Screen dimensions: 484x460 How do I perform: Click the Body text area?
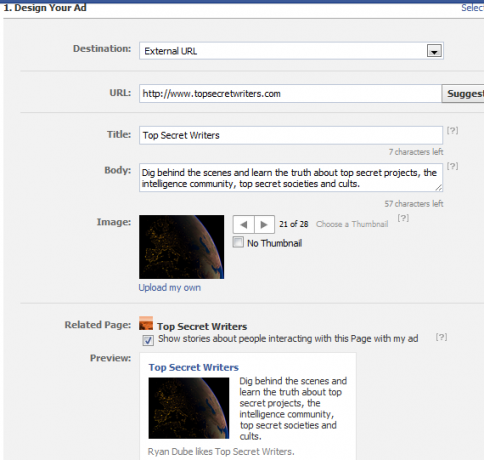(x=291, y=178)
